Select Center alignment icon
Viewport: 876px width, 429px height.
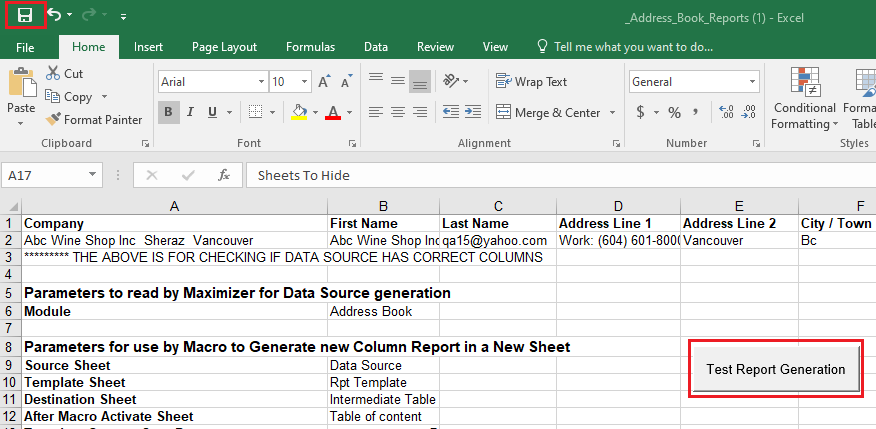(x=398, y=112)
